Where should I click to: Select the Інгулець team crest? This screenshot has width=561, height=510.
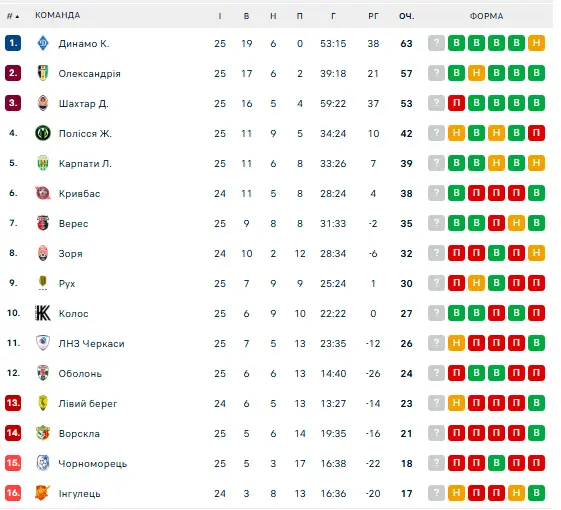pos(43,493)
